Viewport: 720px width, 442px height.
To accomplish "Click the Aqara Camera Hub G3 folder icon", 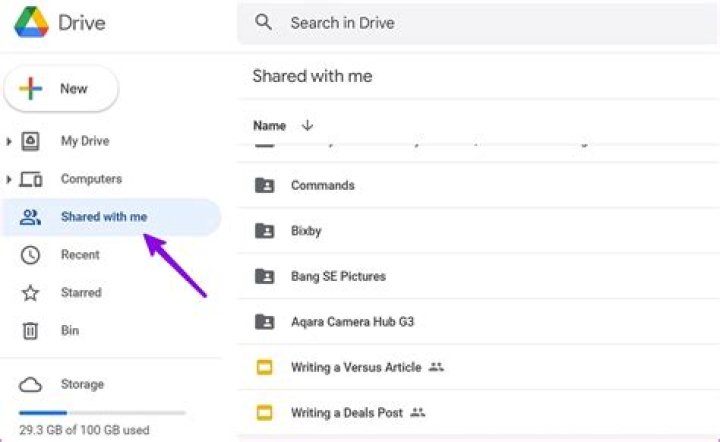I will (x=264, y=321).
